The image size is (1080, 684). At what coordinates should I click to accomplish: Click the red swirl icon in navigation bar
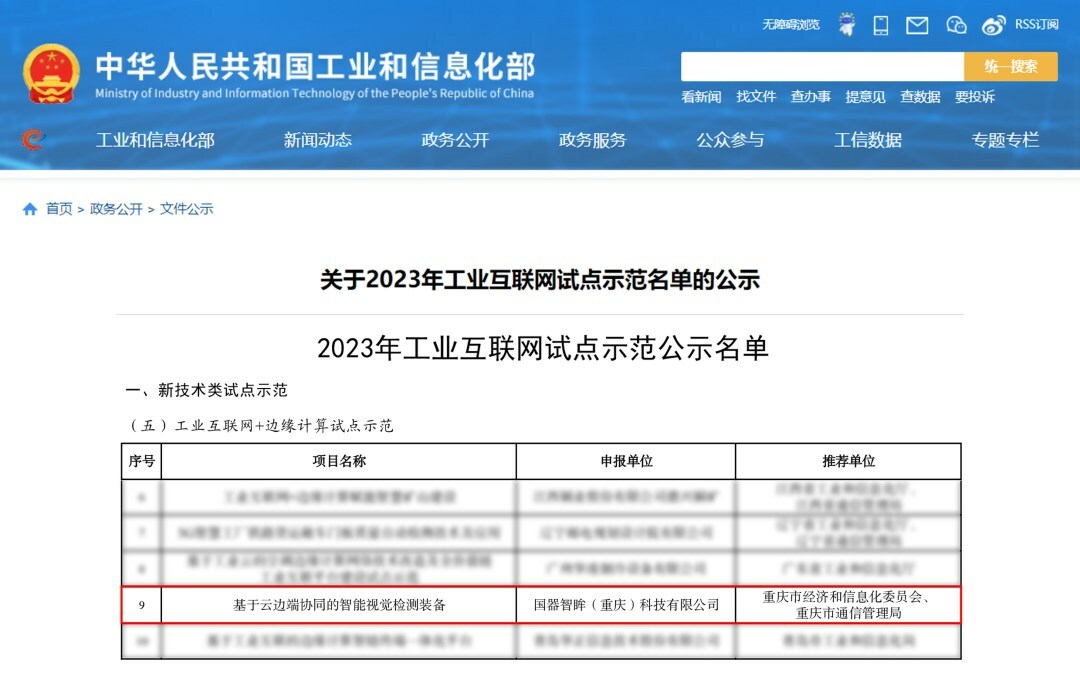click(34, 140)
